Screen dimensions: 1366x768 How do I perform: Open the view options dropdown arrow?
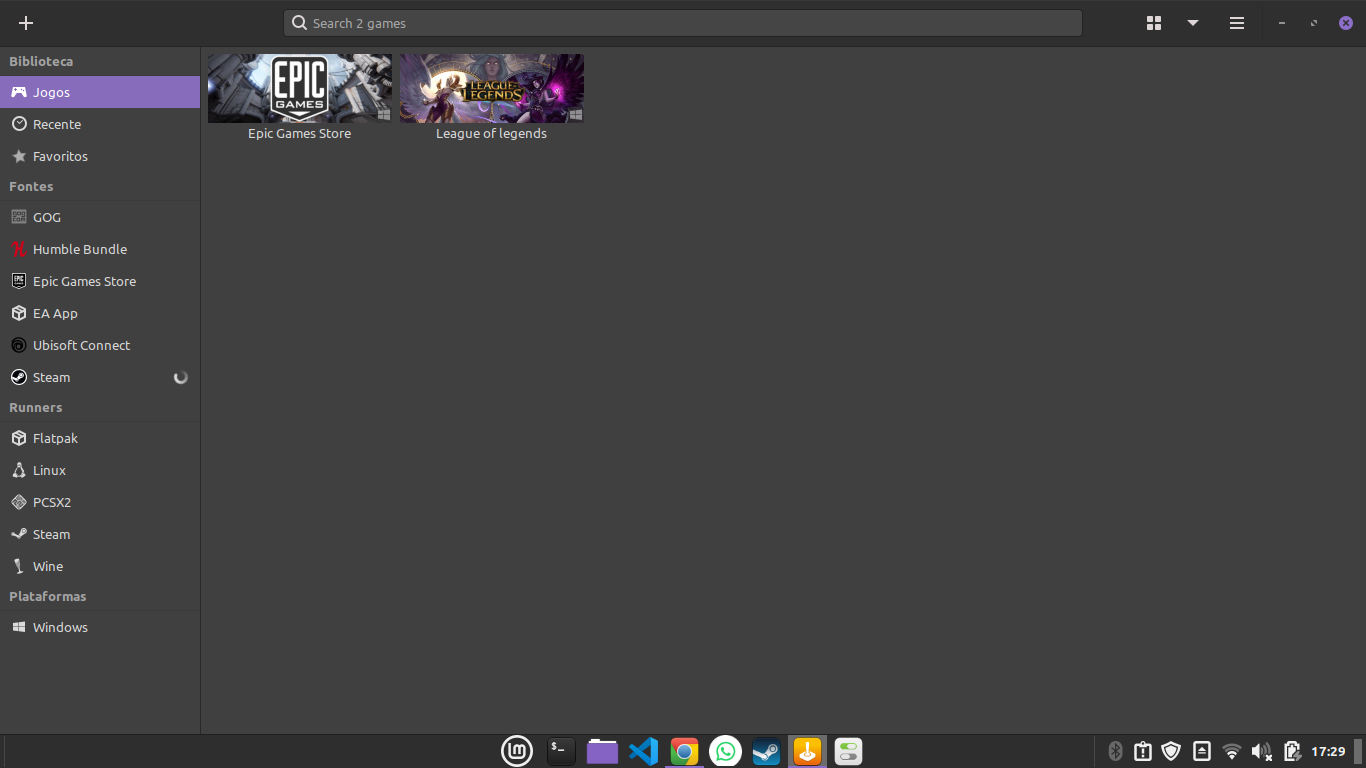click(1192, 23)
